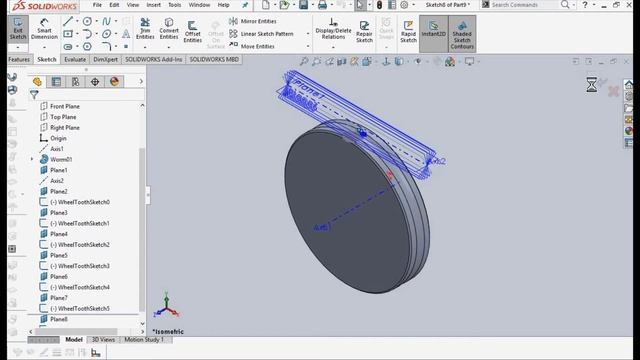
Task: Select the Polygon sketch tool
Action: tap(87, 47)
